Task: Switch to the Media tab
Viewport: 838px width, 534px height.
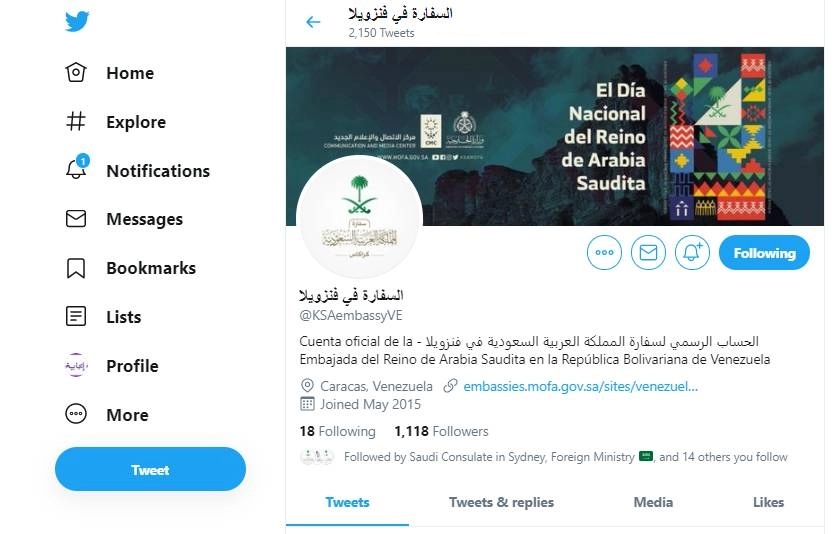Action: click(x=653, y=502)
